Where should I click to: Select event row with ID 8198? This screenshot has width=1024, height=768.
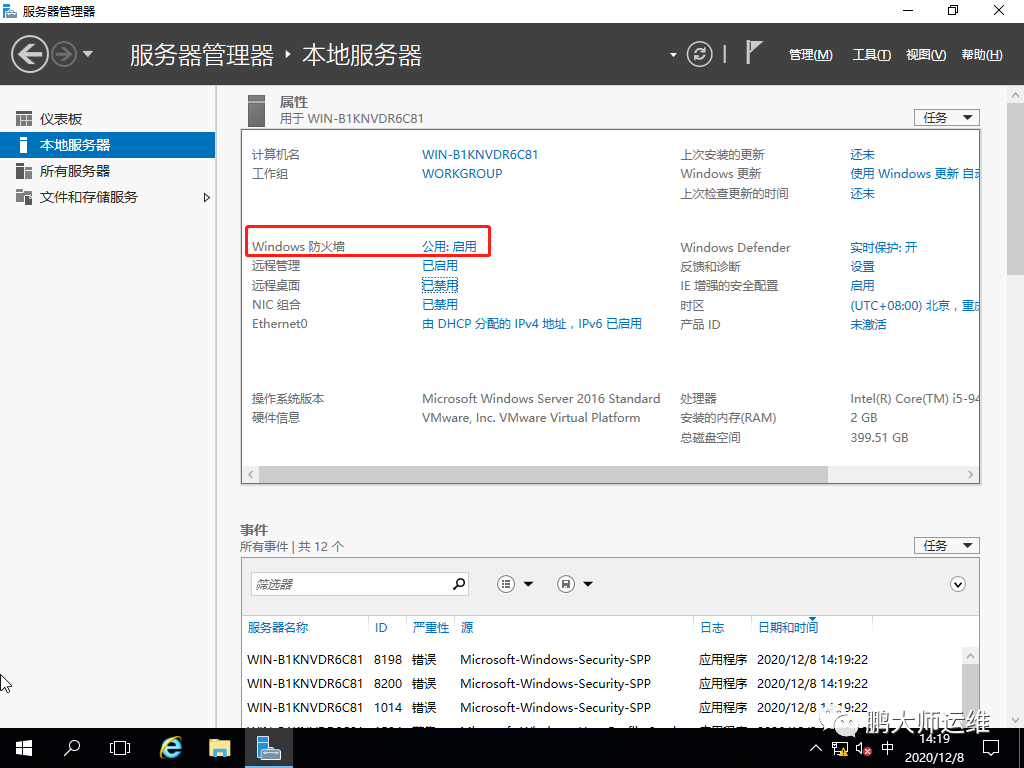coord(601,660)
